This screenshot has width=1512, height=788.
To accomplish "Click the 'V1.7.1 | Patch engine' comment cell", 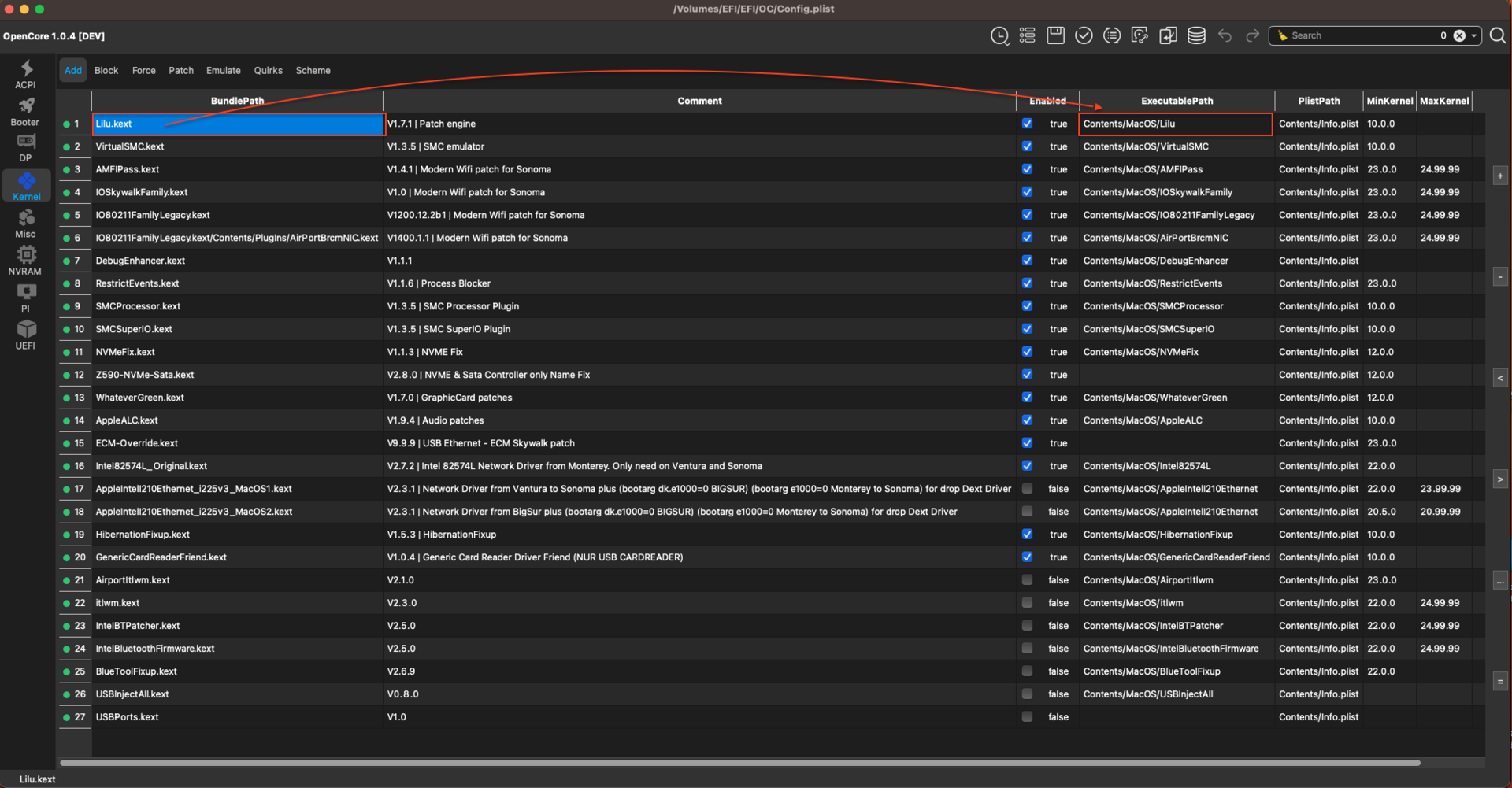I will click(699, 124).
